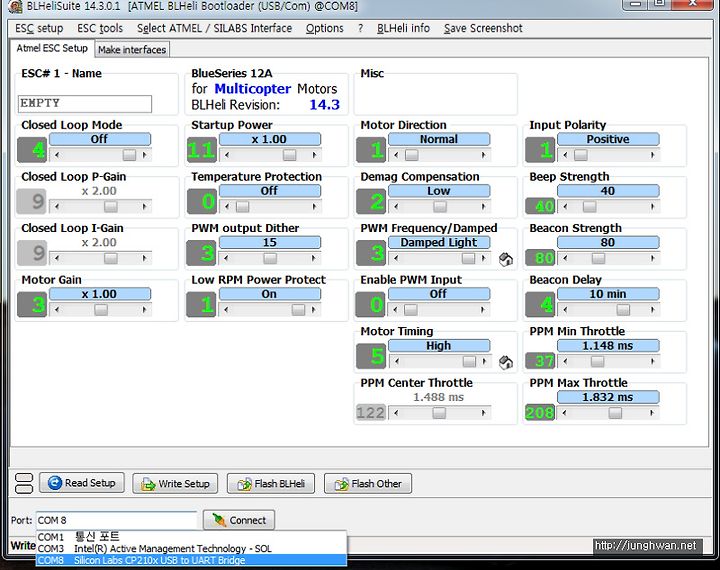Switch to the Atmel ESC Setup tab
The width and height of the screenshot is (720, 570).
point(52,48)
